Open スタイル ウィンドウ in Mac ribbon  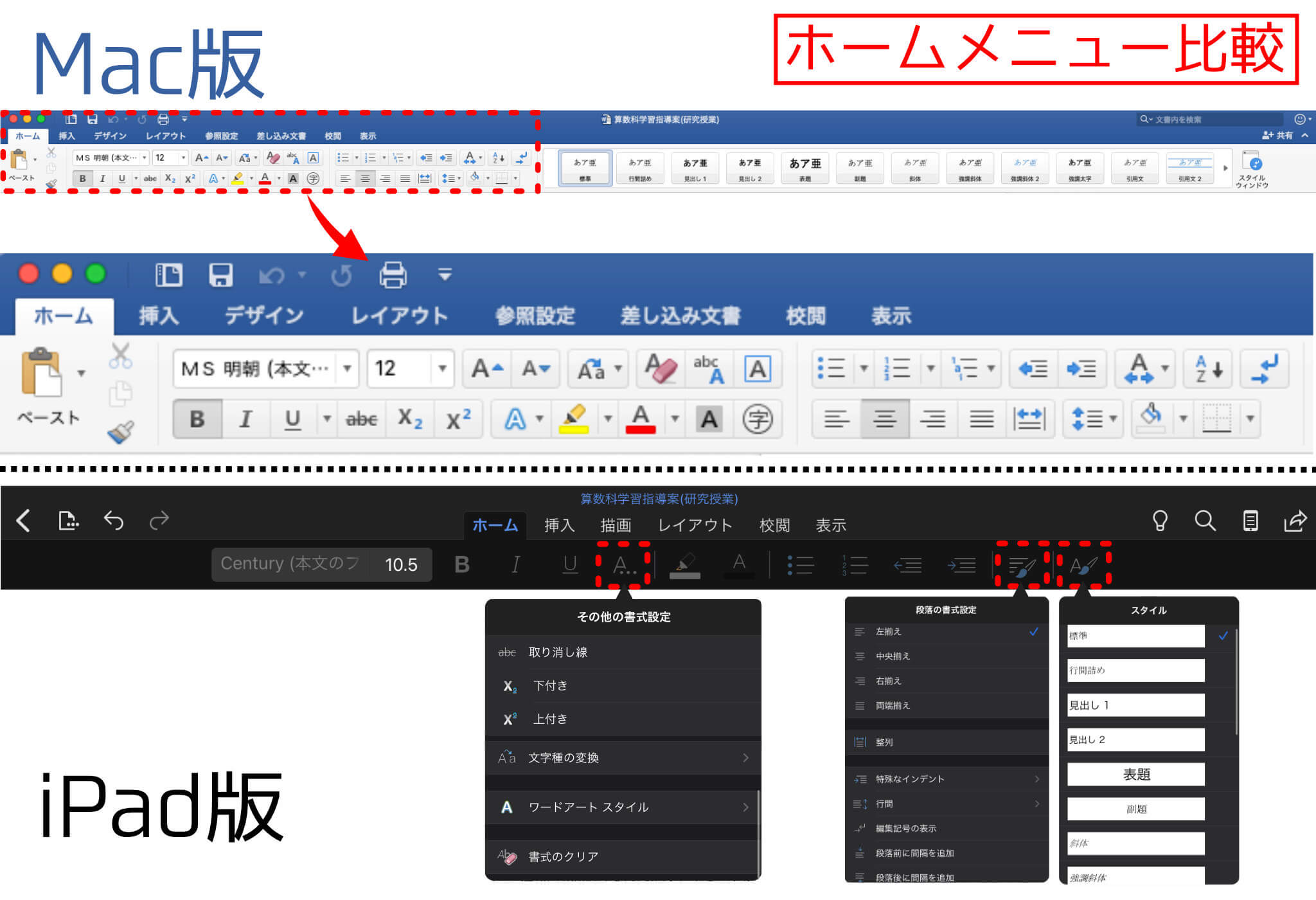click(1252, 169)
